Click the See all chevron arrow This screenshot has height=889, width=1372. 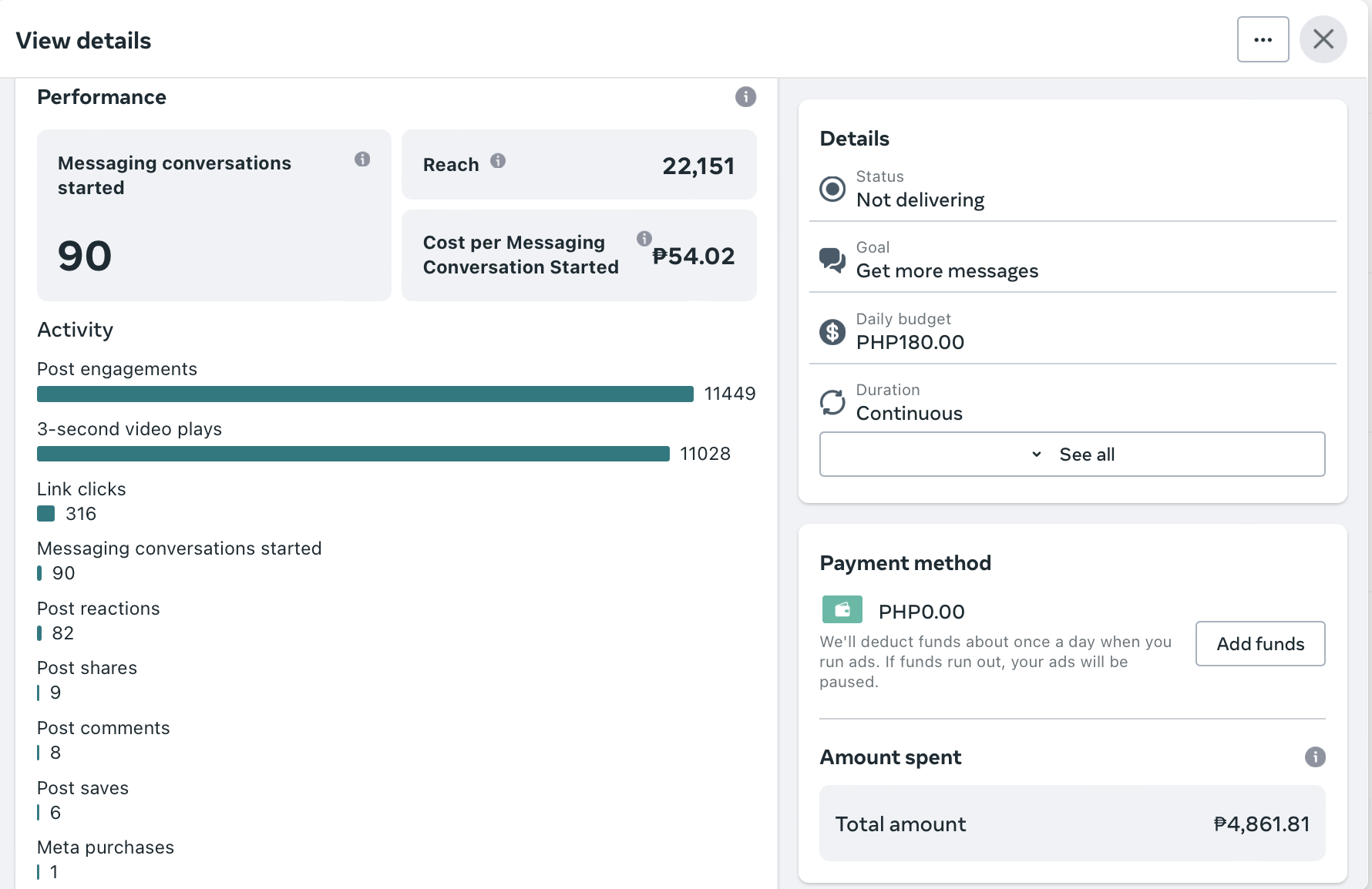1037,455
